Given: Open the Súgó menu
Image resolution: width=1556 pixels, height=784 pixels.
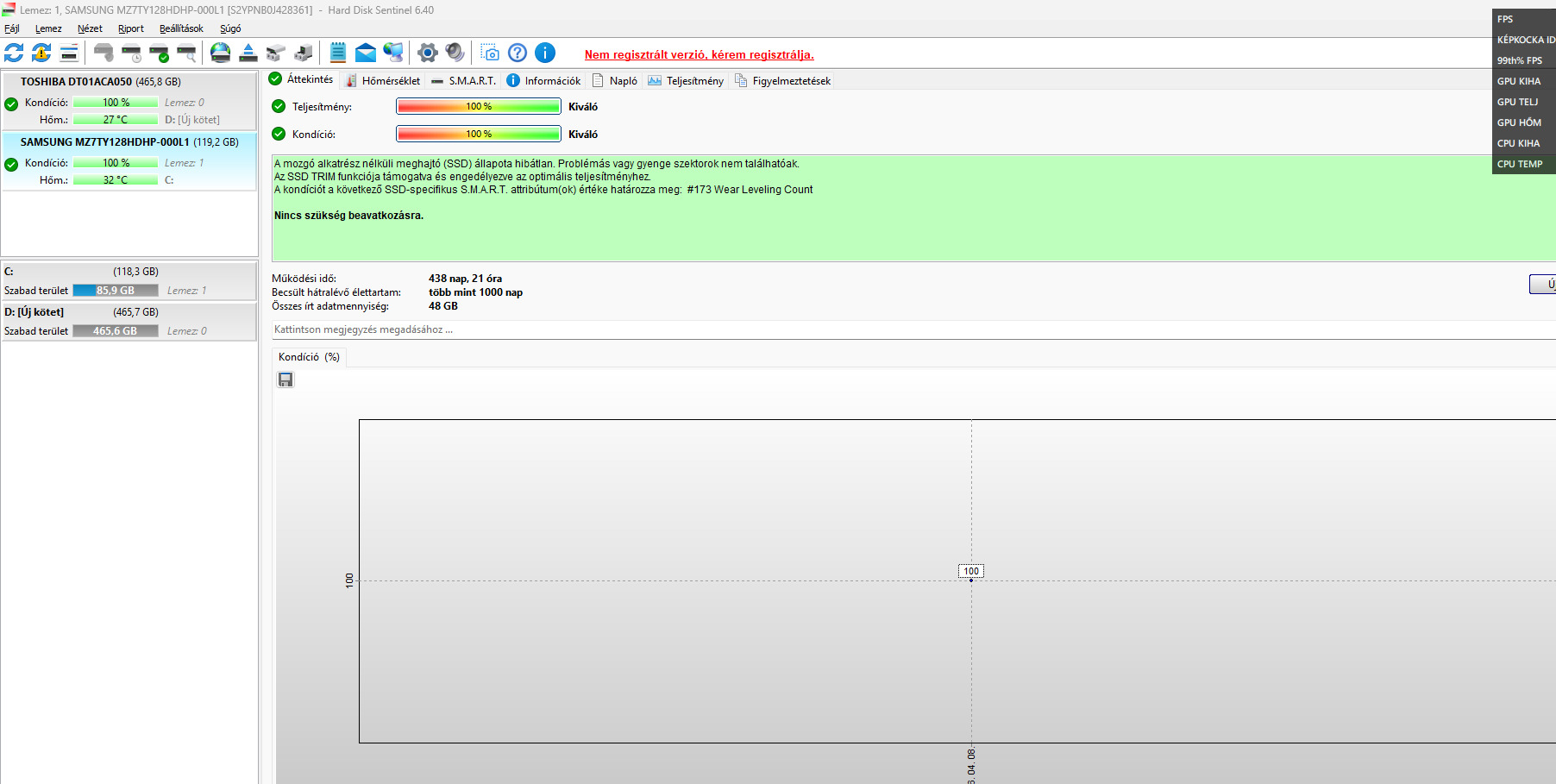Looking at the screenshot, I should click(230, 28).
